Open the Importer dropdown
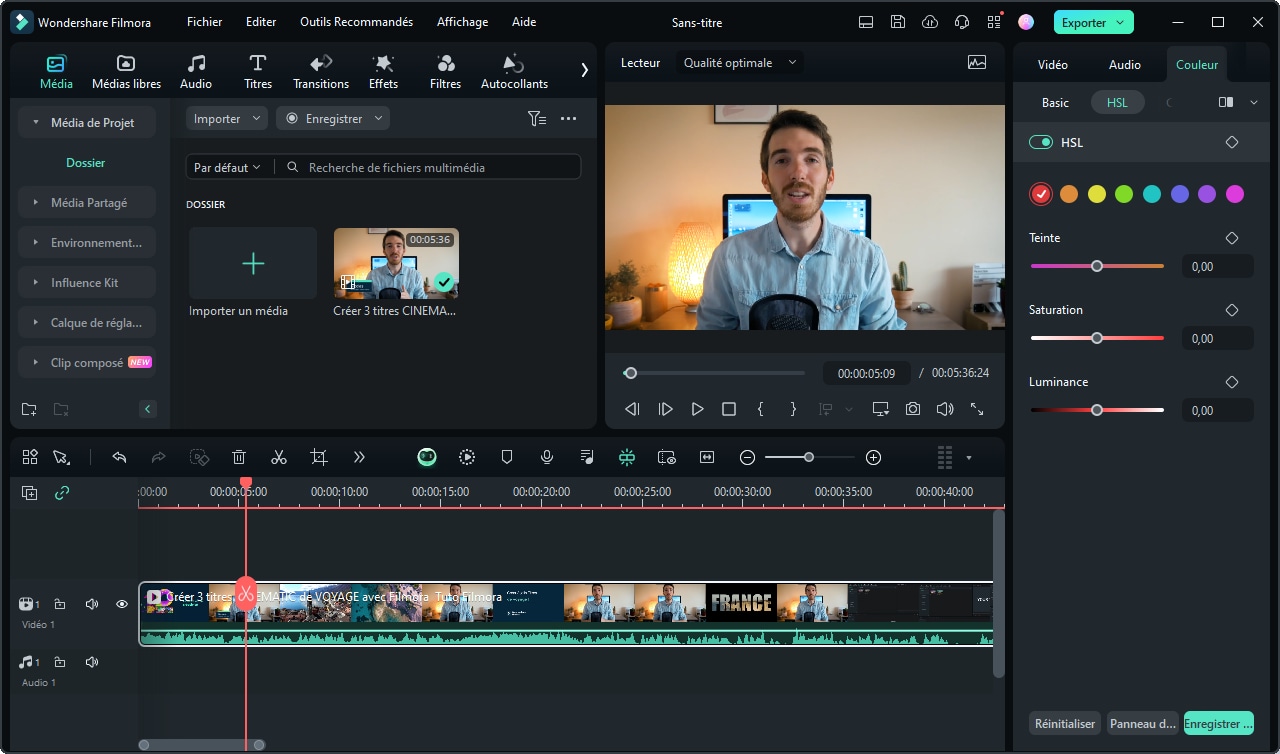 tap(227, 118)
